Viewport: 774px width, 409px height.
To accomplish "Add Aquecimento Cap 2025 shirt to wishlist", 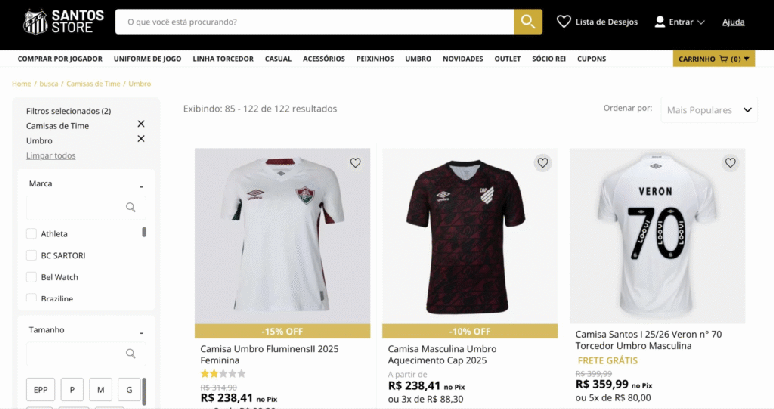I will pos(542,163).
